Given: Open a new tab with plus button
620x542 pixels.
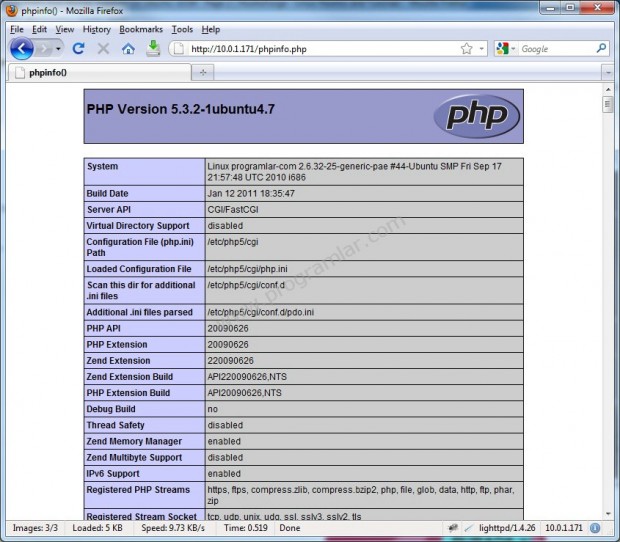Looking at the screenshot, I should point(202,73).
